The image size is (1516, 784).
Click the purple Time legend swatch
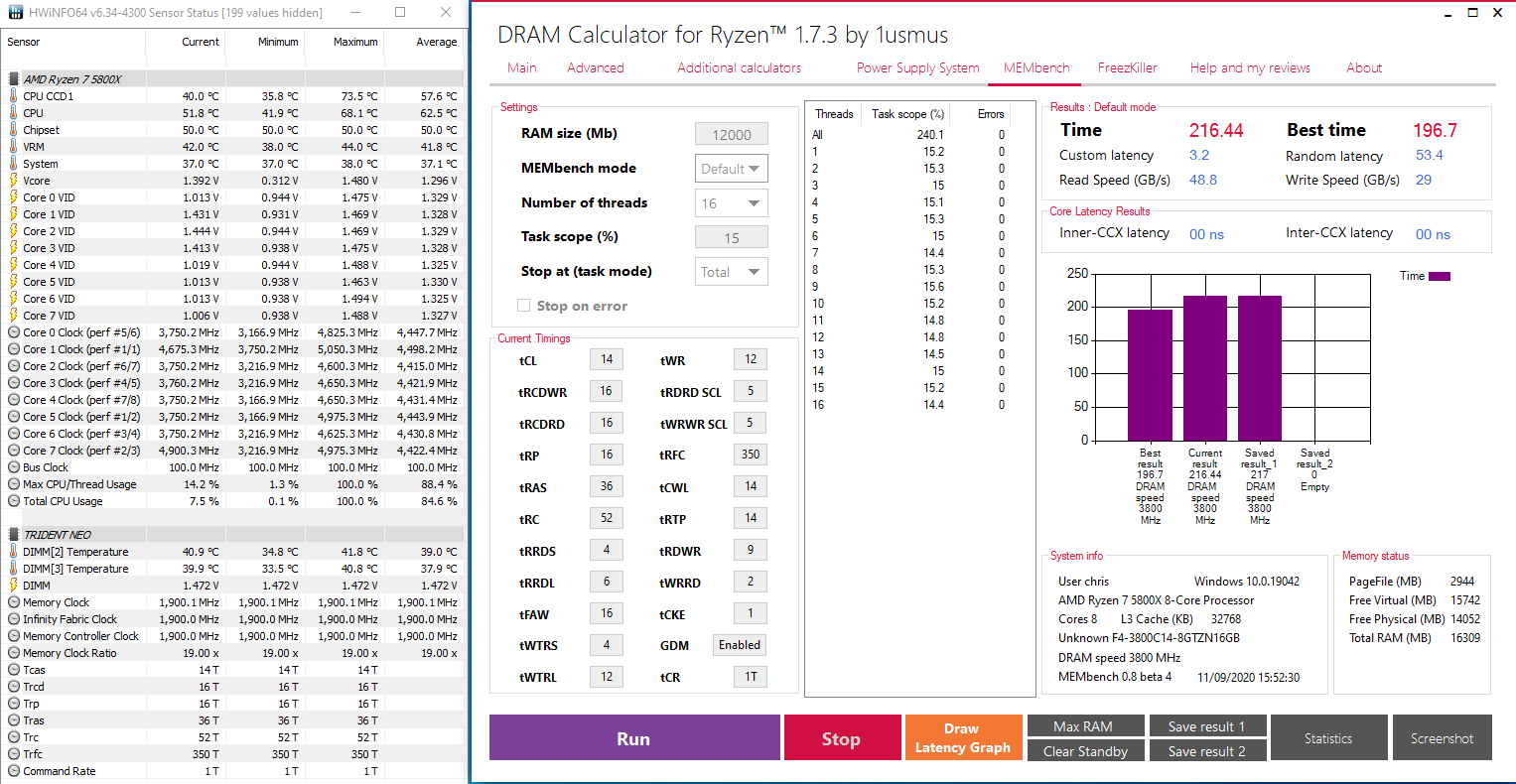[1440, 276]
